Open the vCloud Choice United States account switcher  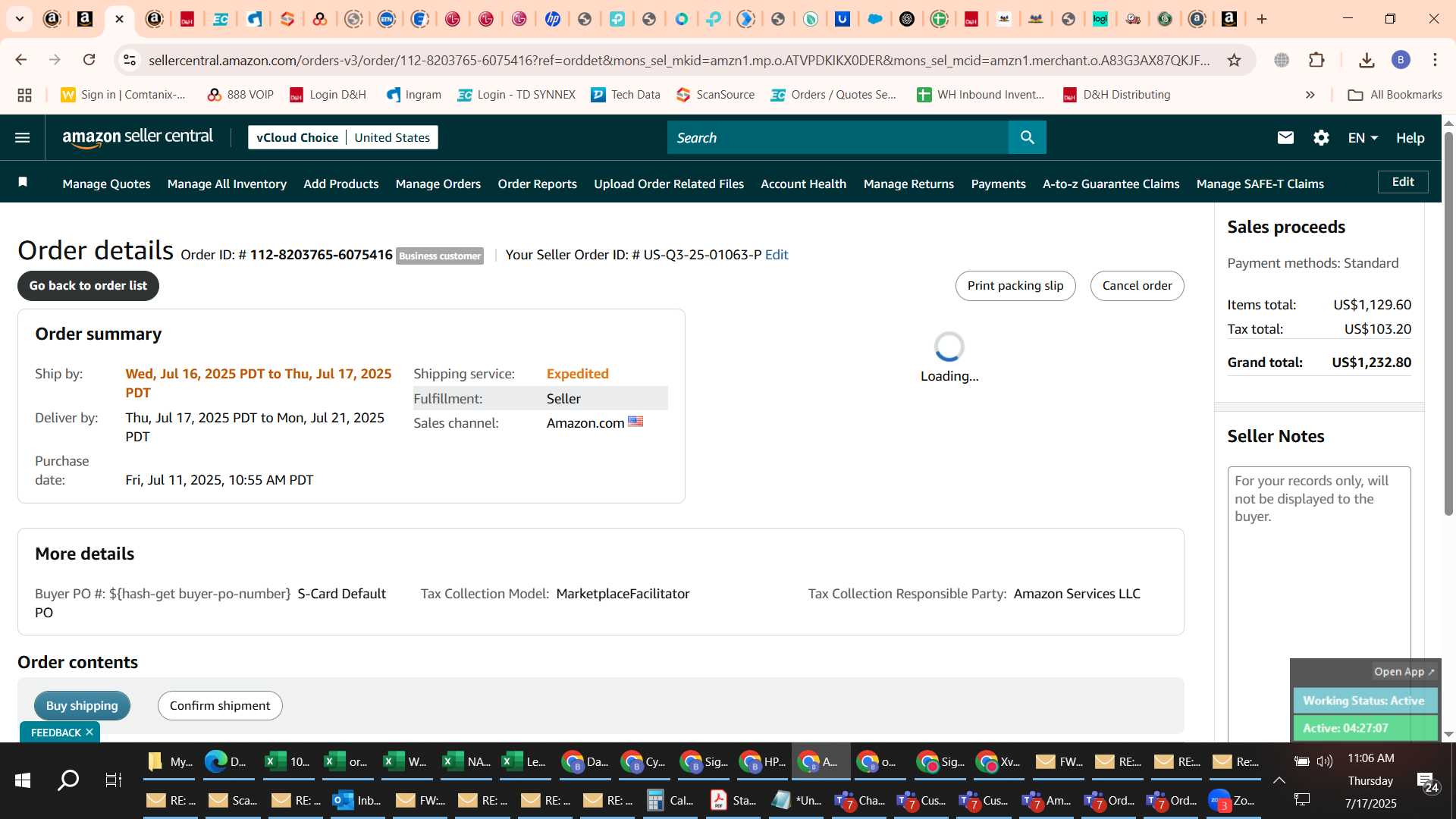(343, 137)
